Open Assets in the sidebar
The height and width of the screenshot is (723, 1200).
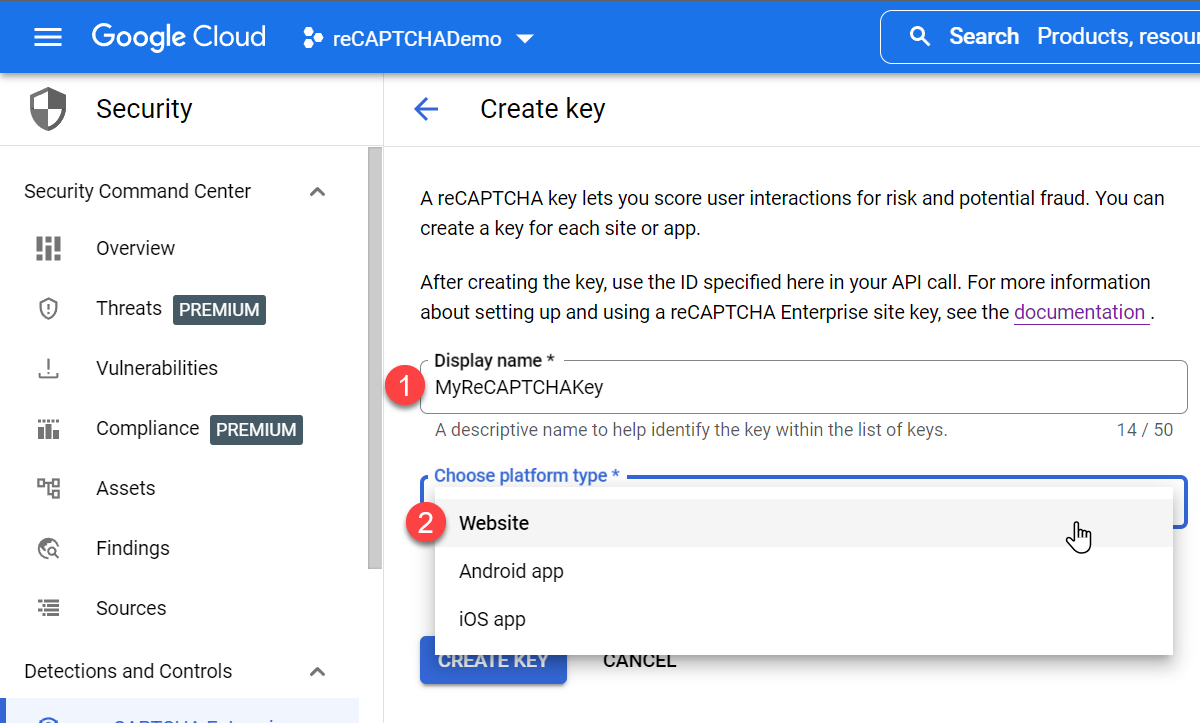[x=125, y=488]
